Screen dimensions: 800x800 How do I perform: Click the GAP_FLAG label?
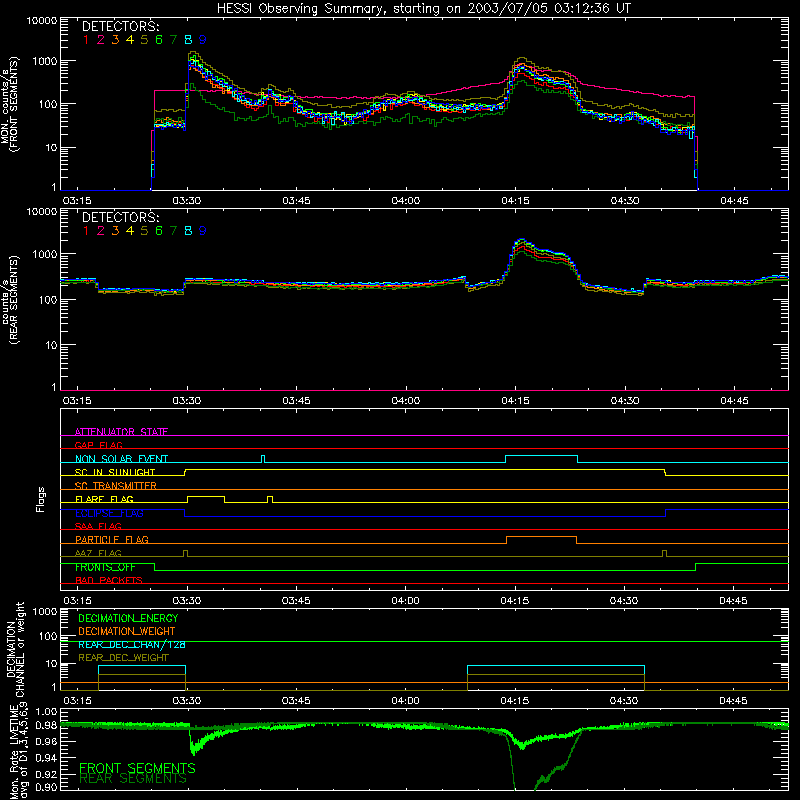(x=98, y=445)
